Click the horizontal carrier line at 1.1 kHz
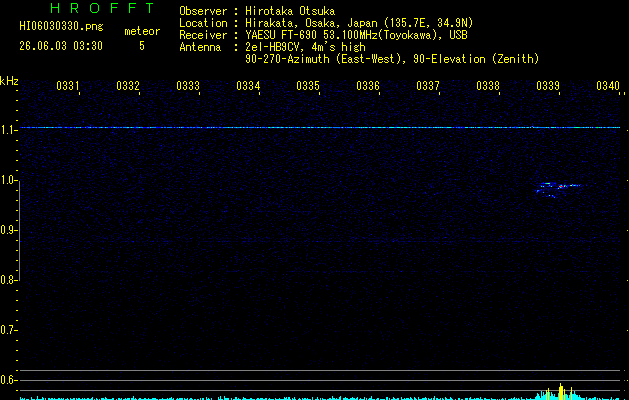 point(320,128)
